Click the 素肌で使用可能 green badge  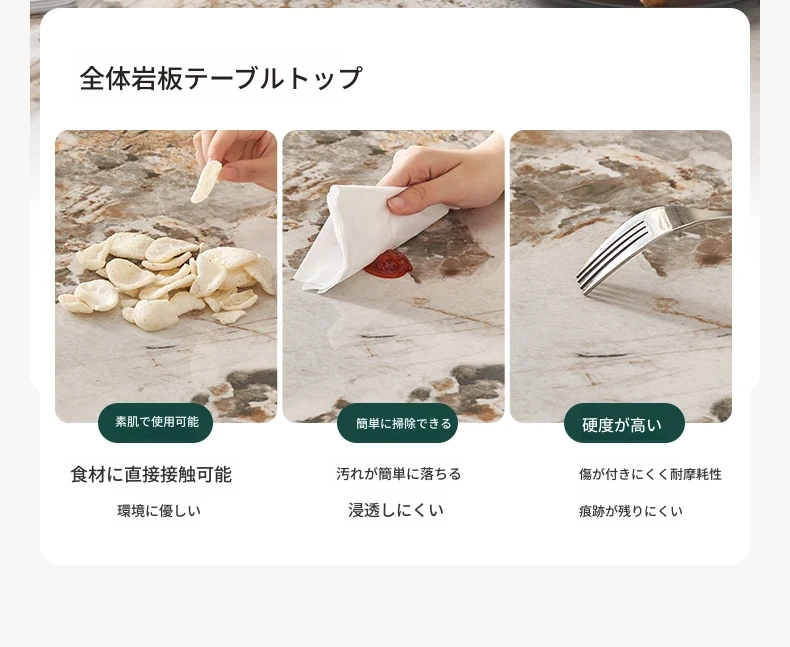(155, 422)
